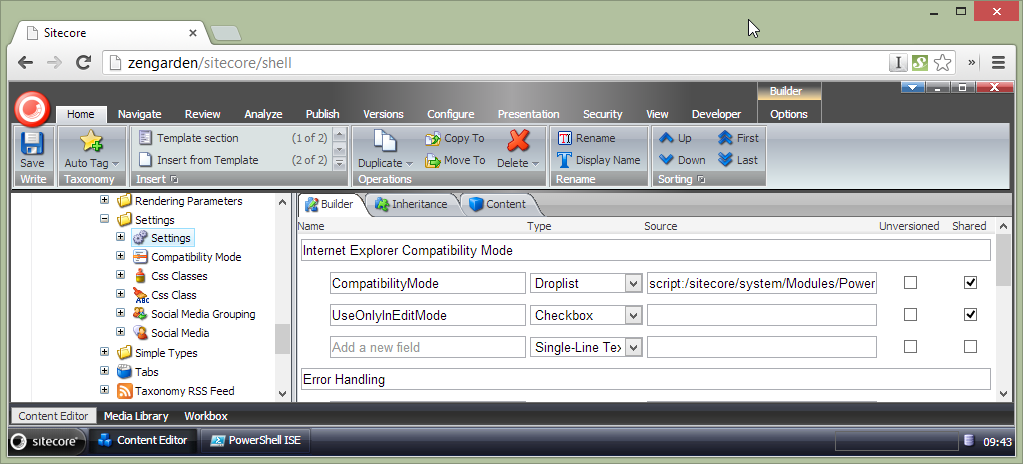Click the Sitecore red logo button

(x=31, y=107)
